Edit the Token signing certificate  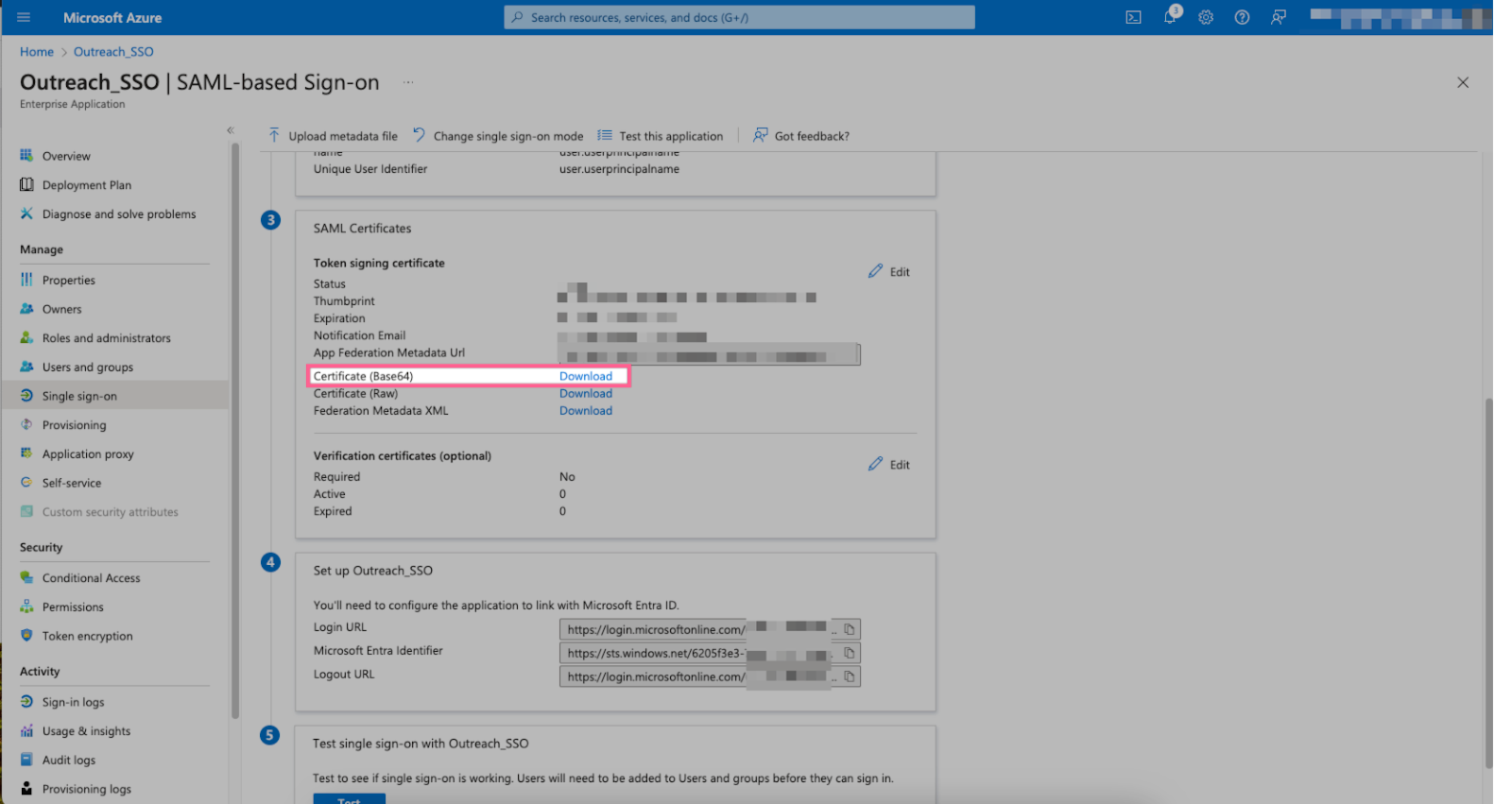pyautogui.click(x=889, y=272)
